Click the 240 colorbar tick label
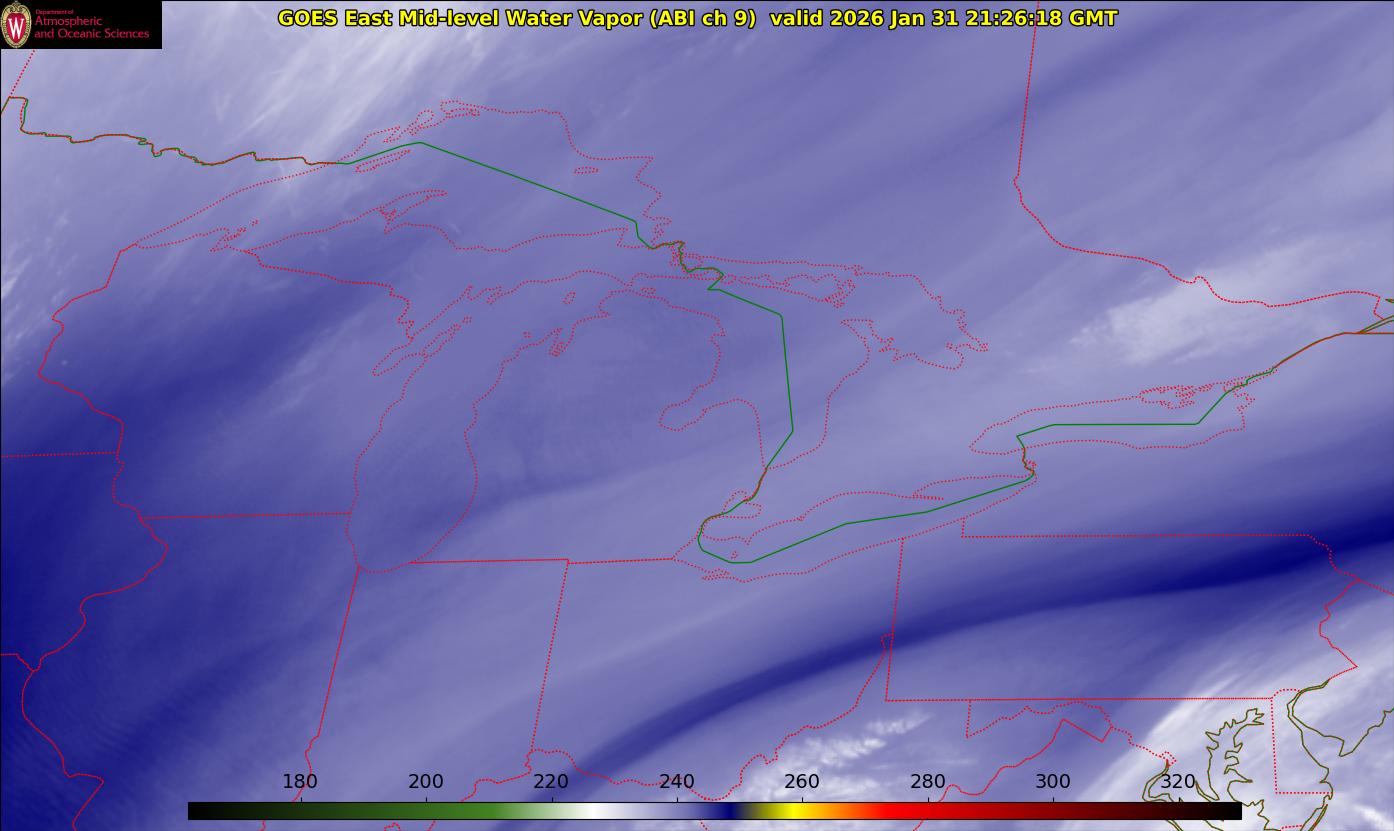 (x=677, y=782)
